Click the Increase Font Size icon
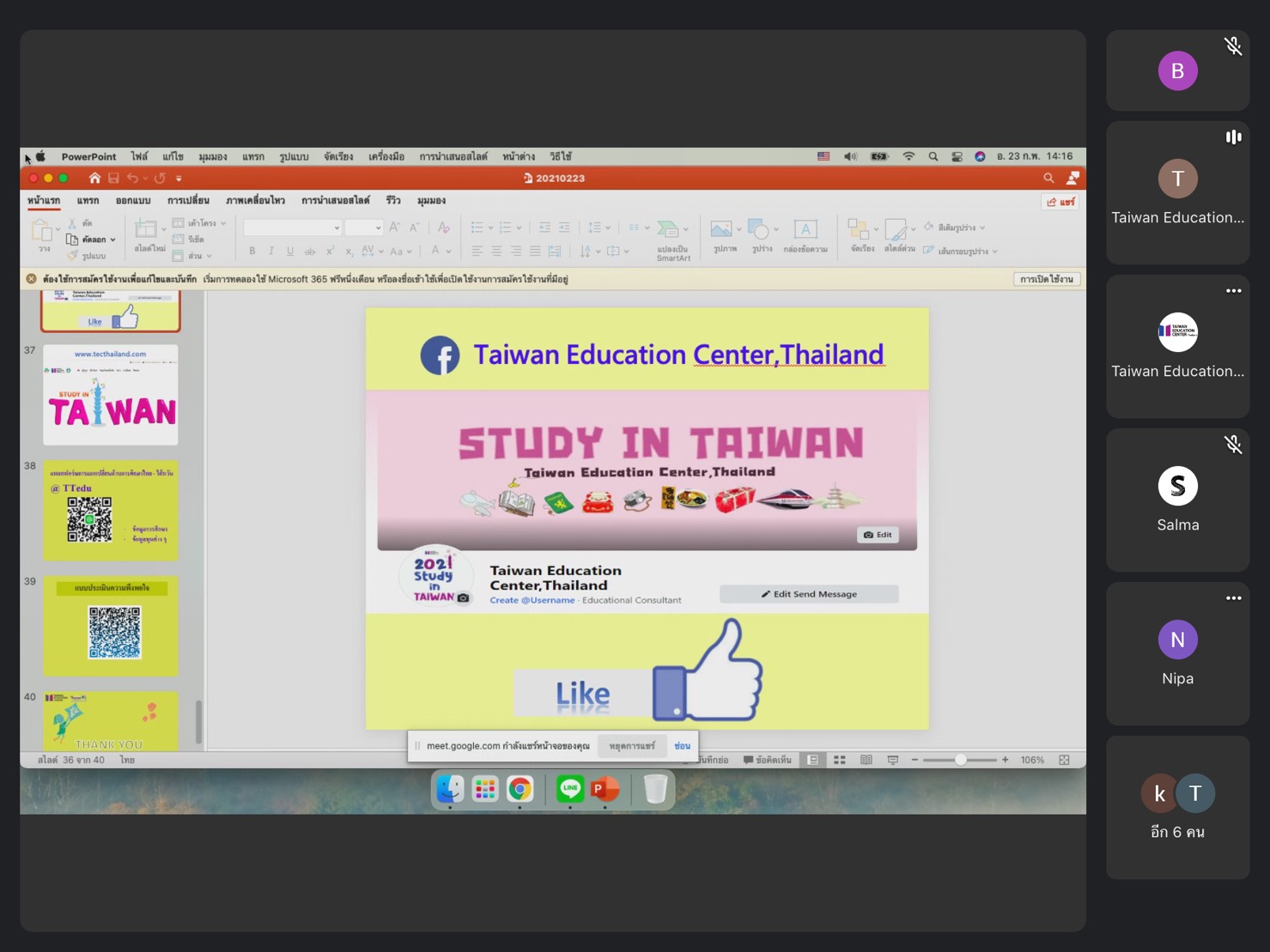1270x952 pixels. pos(394,227)
